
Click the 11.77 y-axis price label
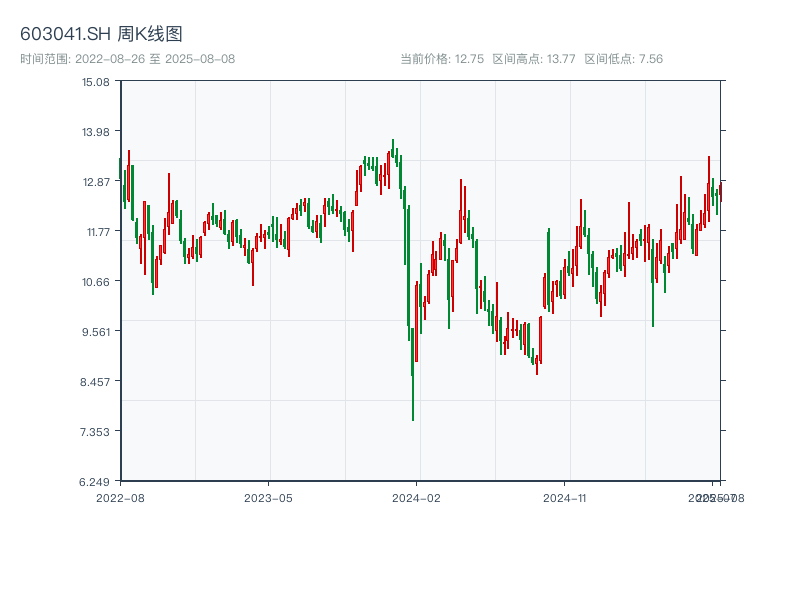[95, 232]
